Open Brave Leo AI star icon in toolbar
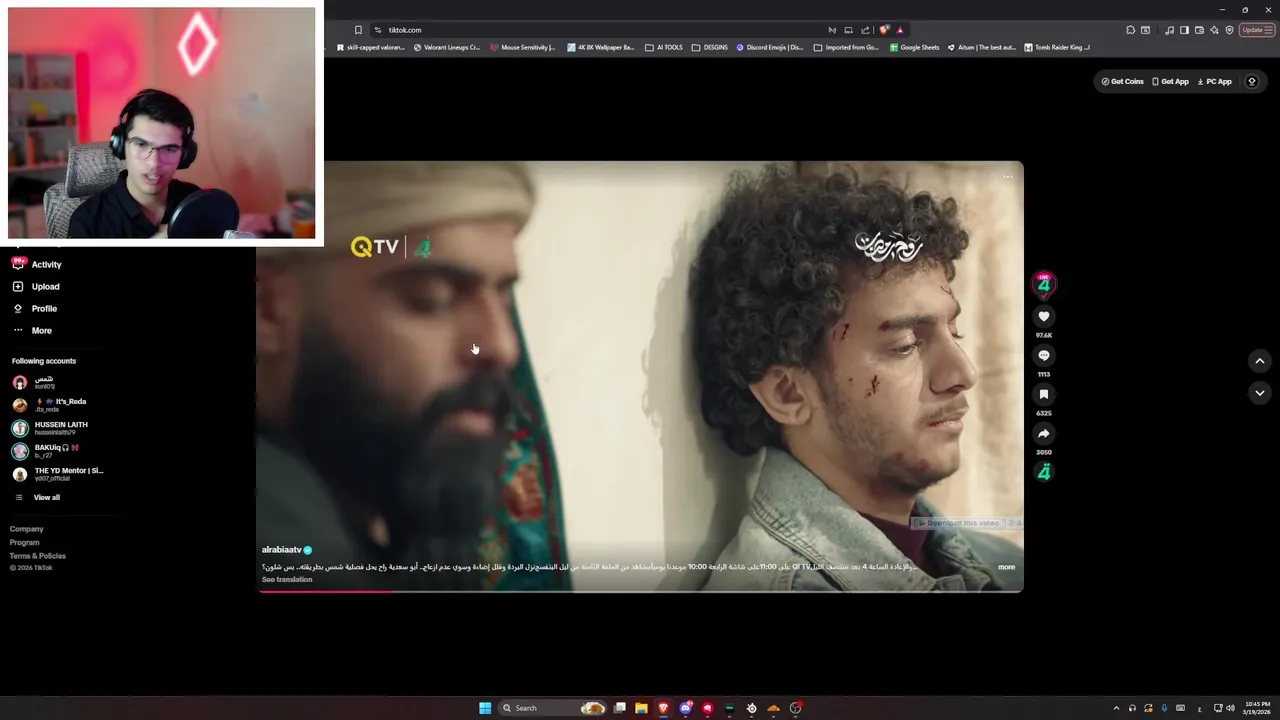This screenshot has height=720, width=1280. point(1214,30)
